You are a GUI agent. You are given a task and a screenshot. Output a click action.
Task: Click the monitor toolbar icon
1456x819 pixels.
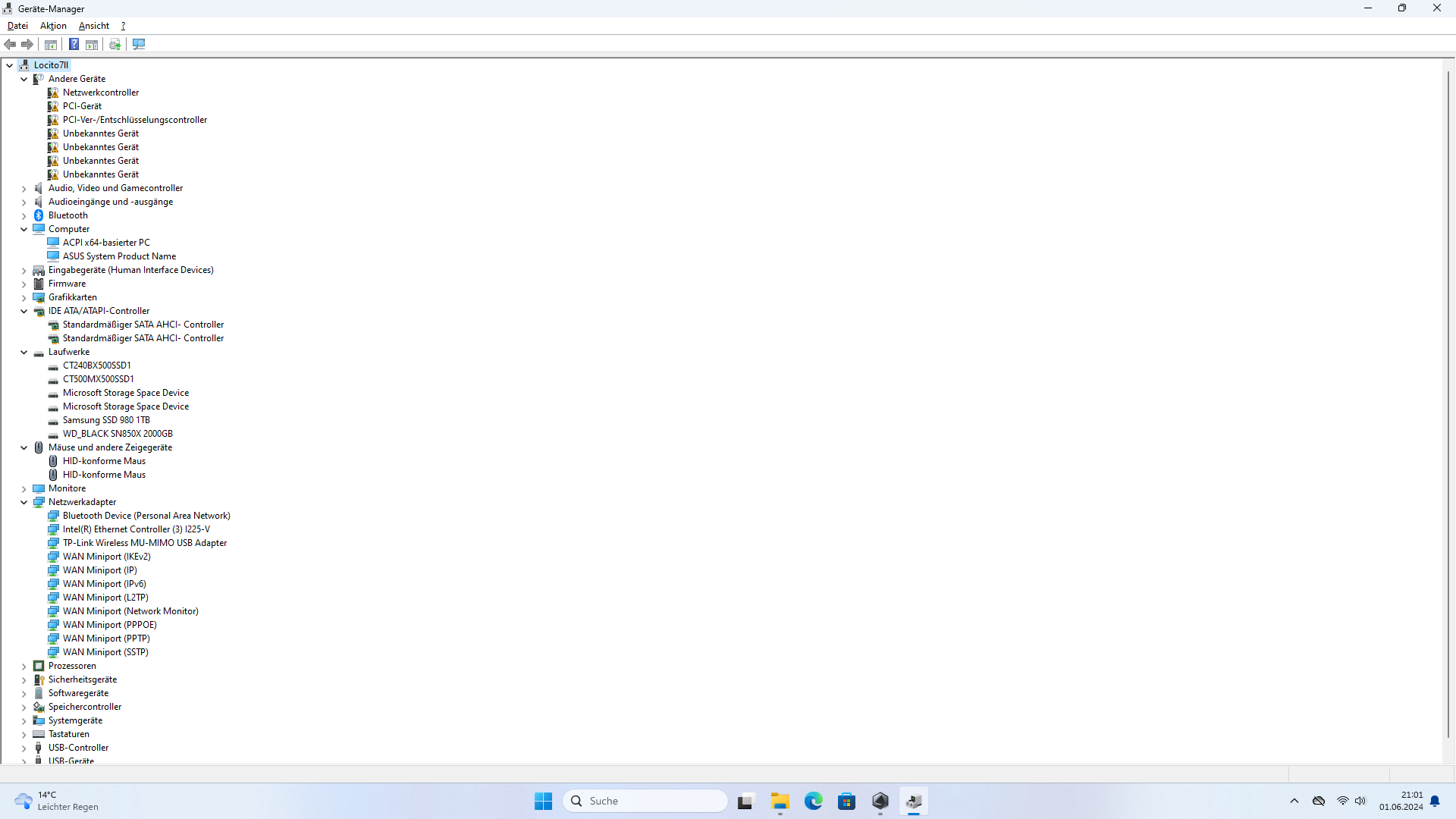pyautogui.click(x=139, y=45)
